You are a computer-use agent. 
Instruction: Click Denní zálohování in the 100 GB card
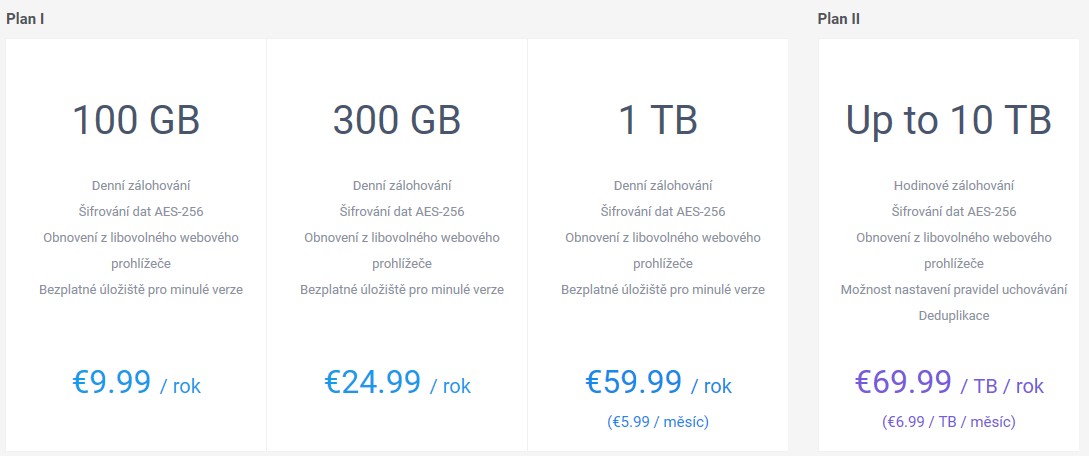[x=141, y=186]
